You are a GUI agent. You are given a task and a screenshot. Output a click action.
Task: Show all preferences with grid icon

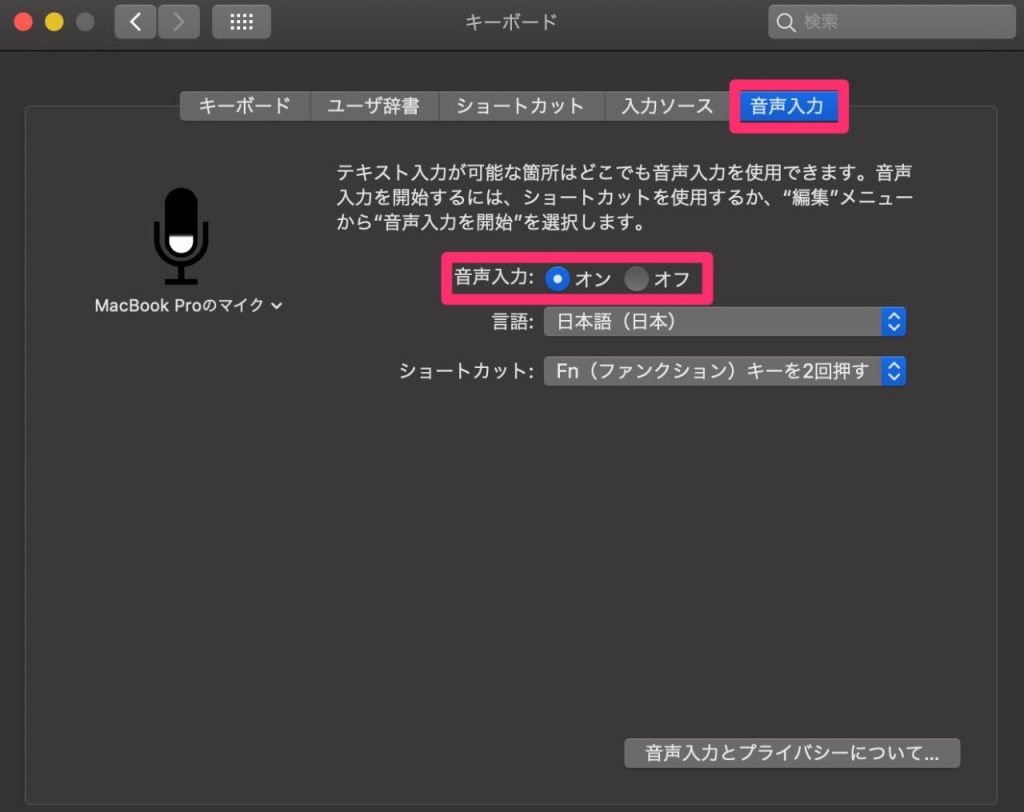241,22
